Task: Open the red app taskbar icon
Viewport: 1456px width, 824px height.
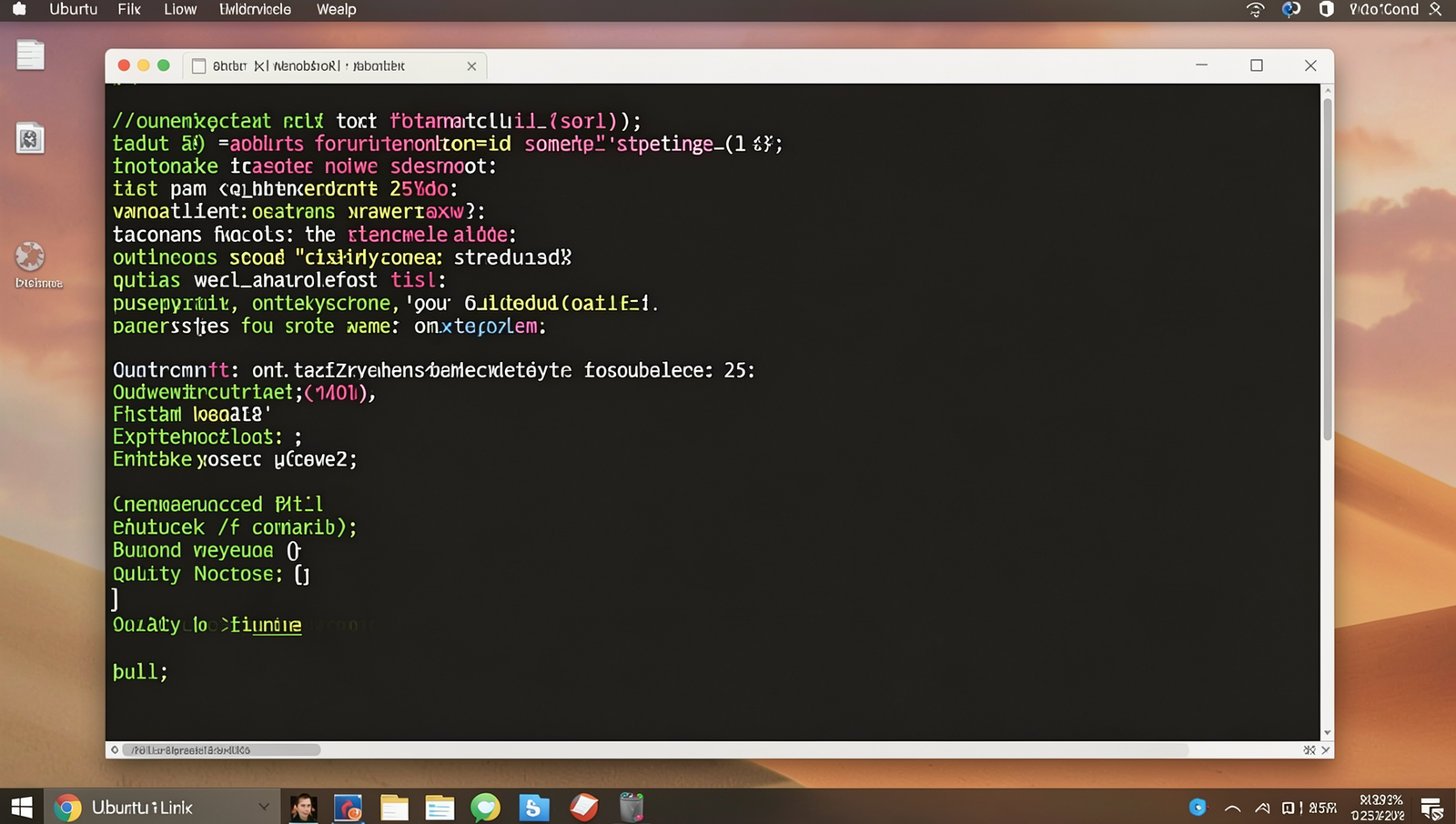Action: tap(583, 807)
